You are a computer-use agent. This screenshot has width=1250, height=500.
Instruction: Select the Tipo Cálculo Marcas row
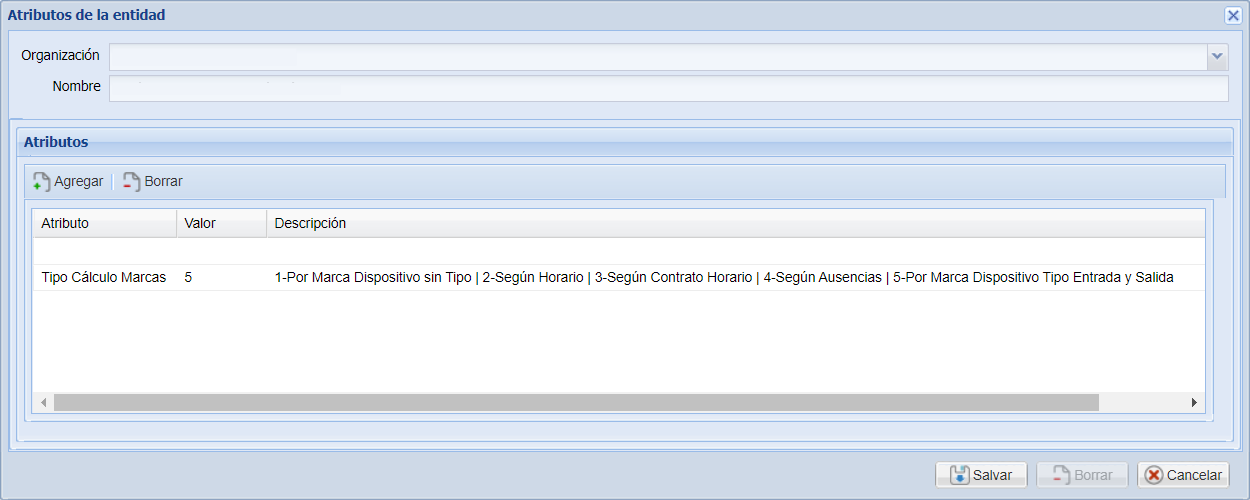tap(104, 277)
